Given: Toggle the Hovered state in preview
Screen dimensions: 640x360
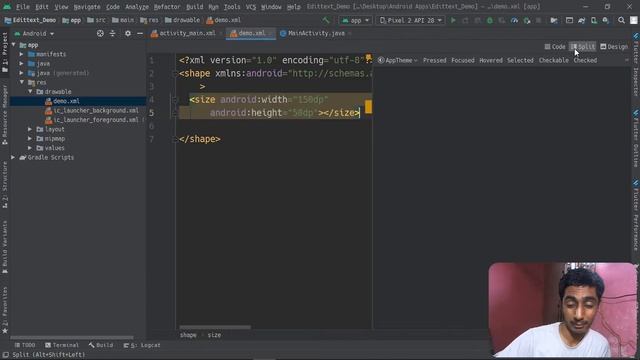Looking at the screenshot, I should (491, 60).
